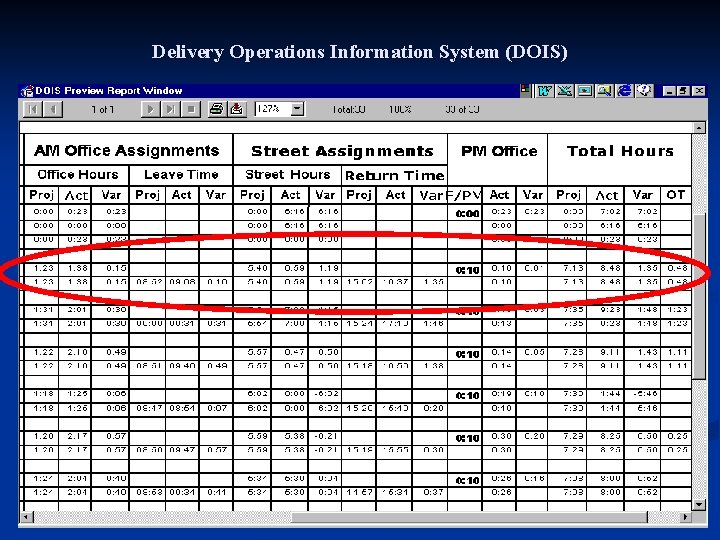This screenshot has height=540, width=720.
Task: Click into the 127% zoom field
Action: 273,109
